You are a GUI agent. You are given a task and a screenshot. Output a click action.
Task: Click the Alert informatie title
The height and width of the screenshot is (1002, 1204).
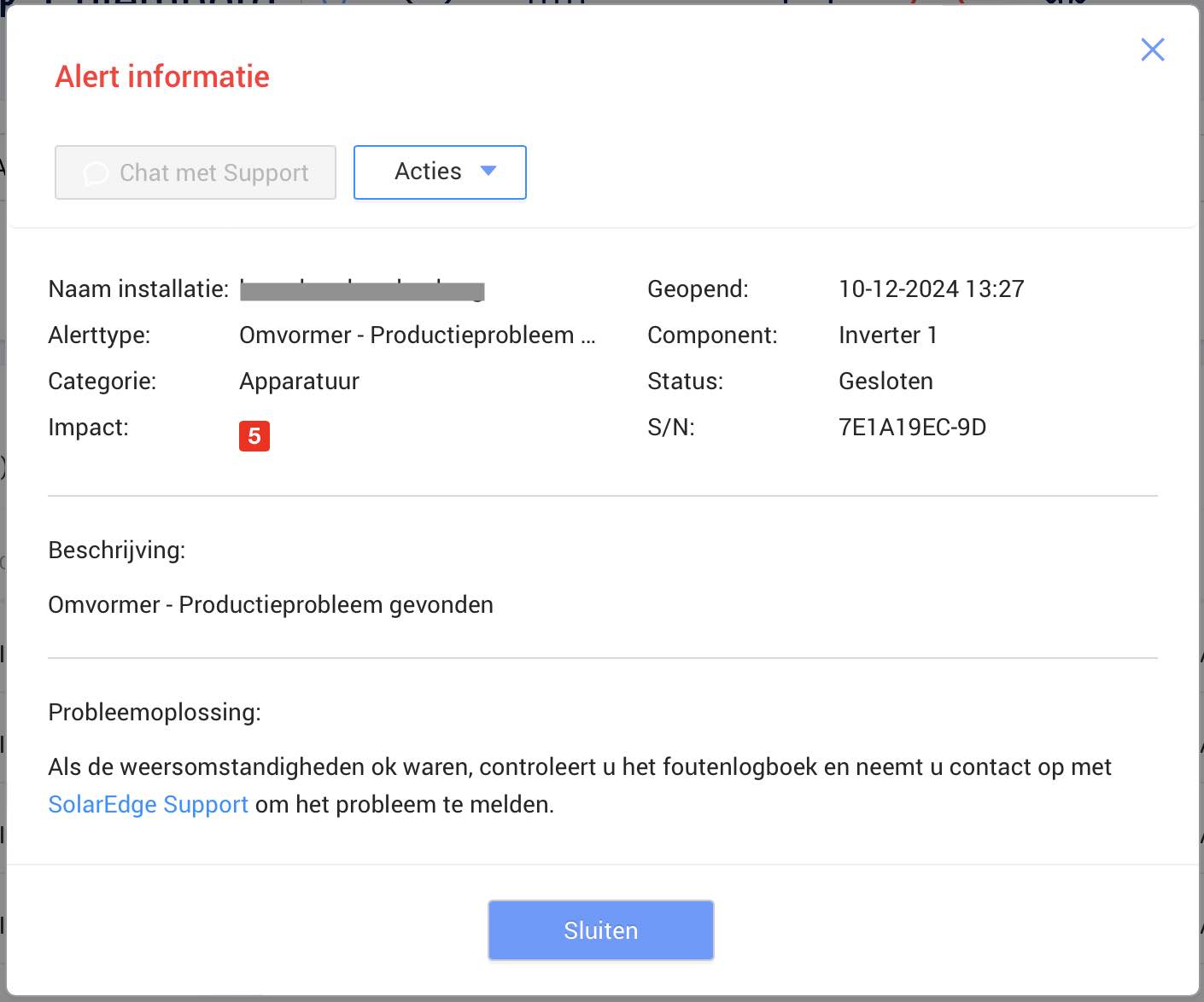[x=162, y=77]
